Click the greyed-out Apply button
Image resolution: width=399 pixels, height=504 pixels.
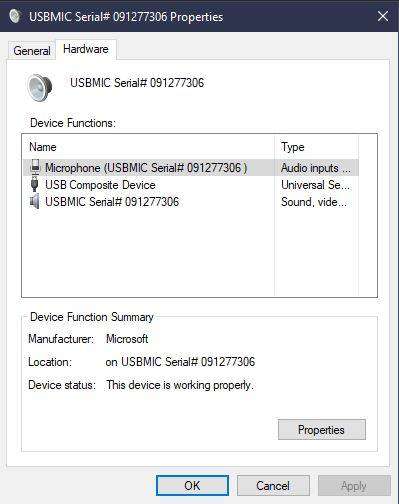tap(354, 486)
